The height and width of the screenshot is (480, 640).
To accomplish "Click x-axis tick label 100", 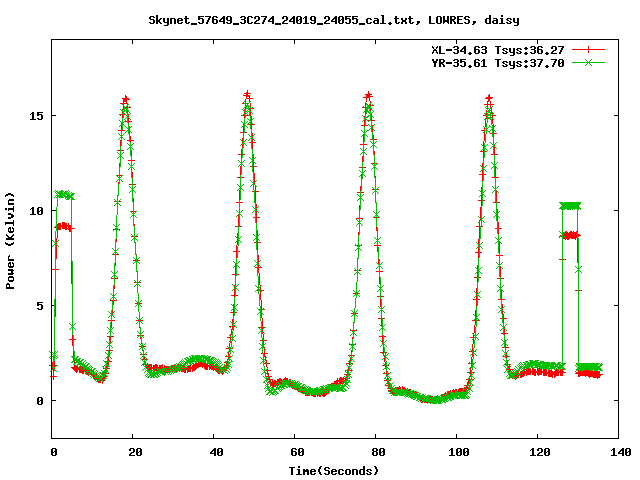I will point(459,452).
